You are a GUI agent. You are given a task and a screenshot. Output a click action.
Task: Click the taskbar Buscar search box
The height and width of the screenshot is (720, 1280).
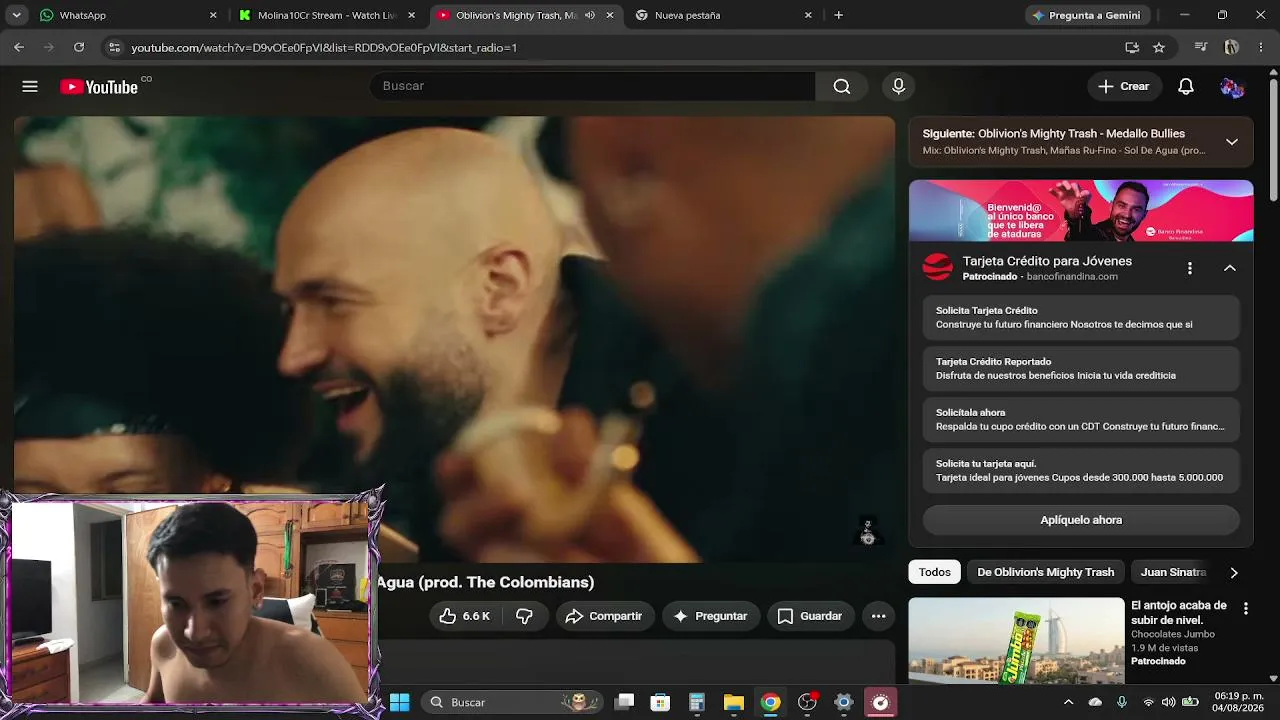click(x=512, y=702)
